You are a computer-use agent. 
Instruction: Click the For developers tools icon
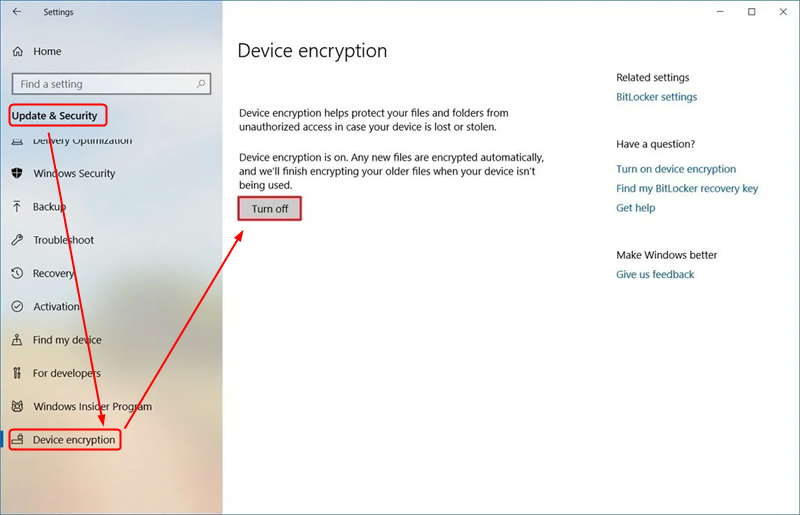(x=17, y=373)
